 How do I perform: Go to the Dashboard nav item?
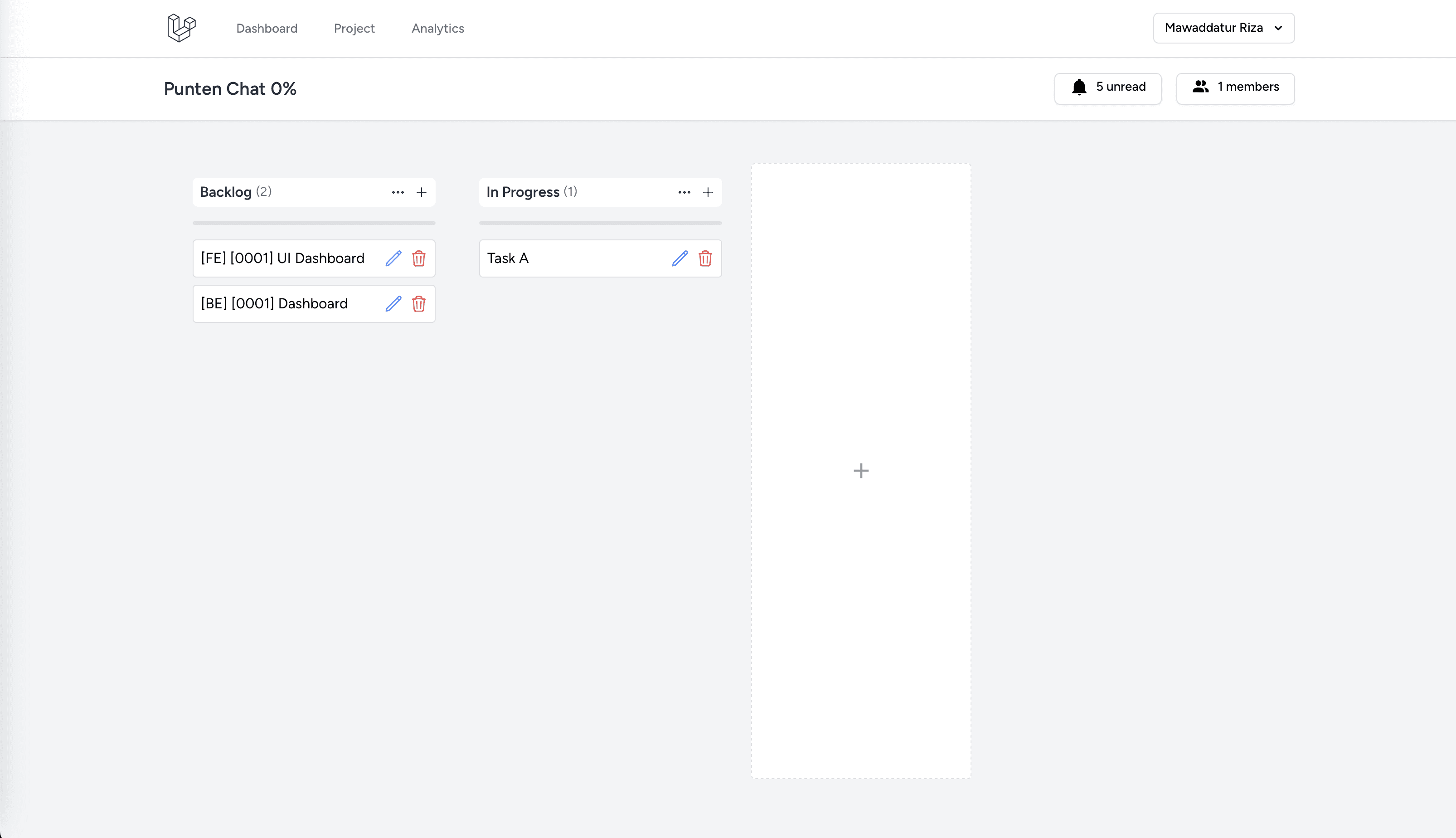pos(267,28)
